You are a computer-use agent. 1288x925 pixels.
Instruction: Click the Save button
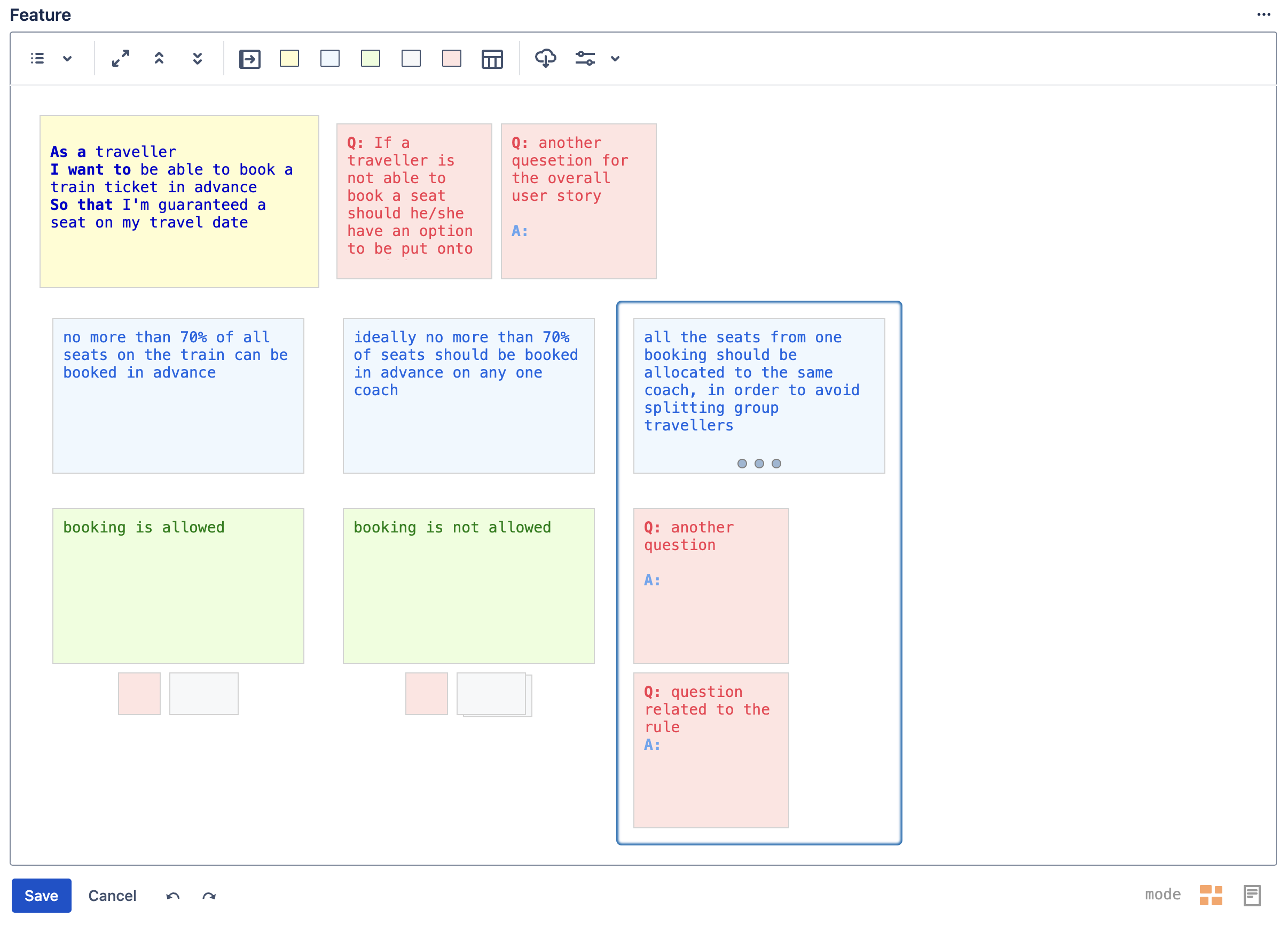pyautogui.click(x=42, y=896)
